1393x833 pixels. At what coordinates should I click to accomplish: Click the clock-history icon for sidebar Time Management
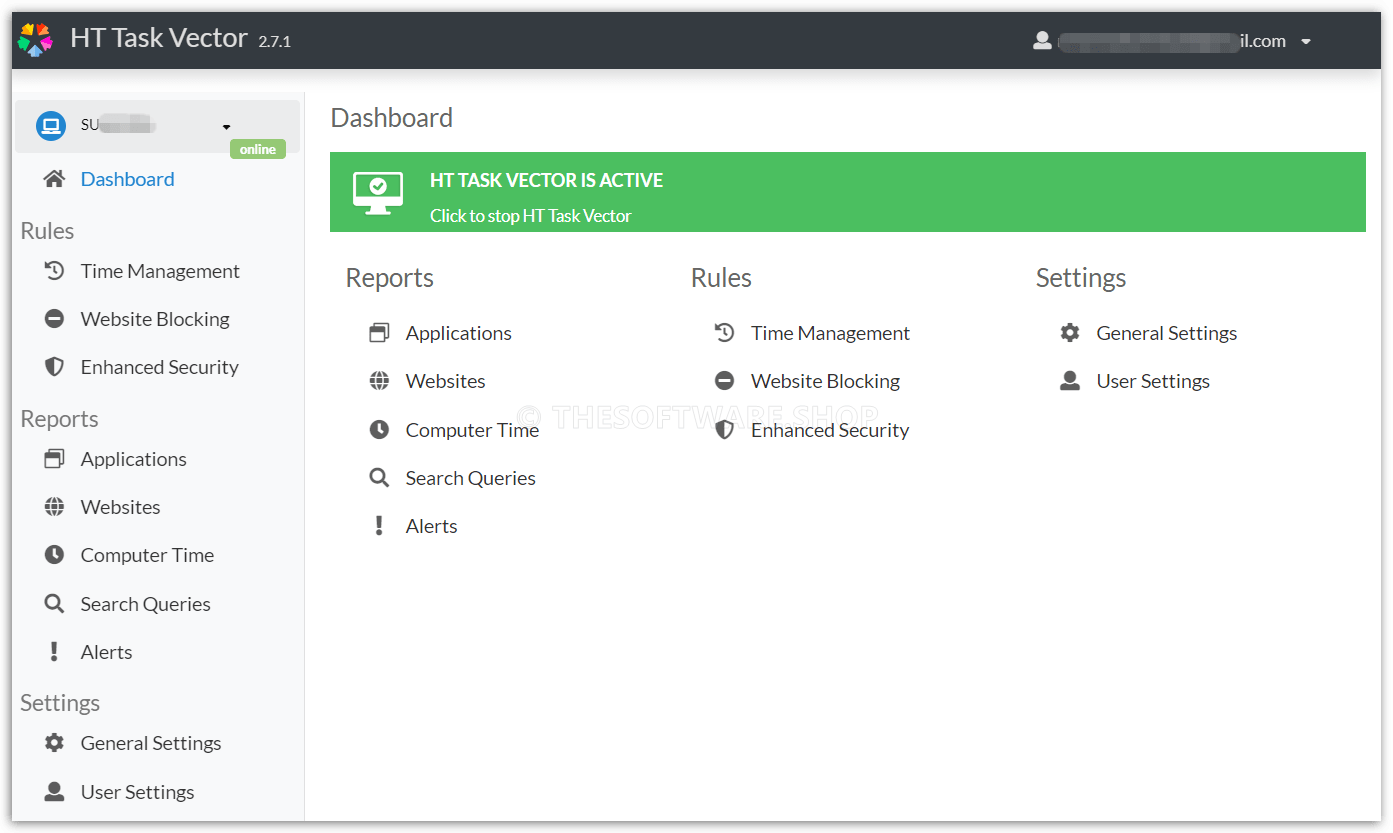54,271
